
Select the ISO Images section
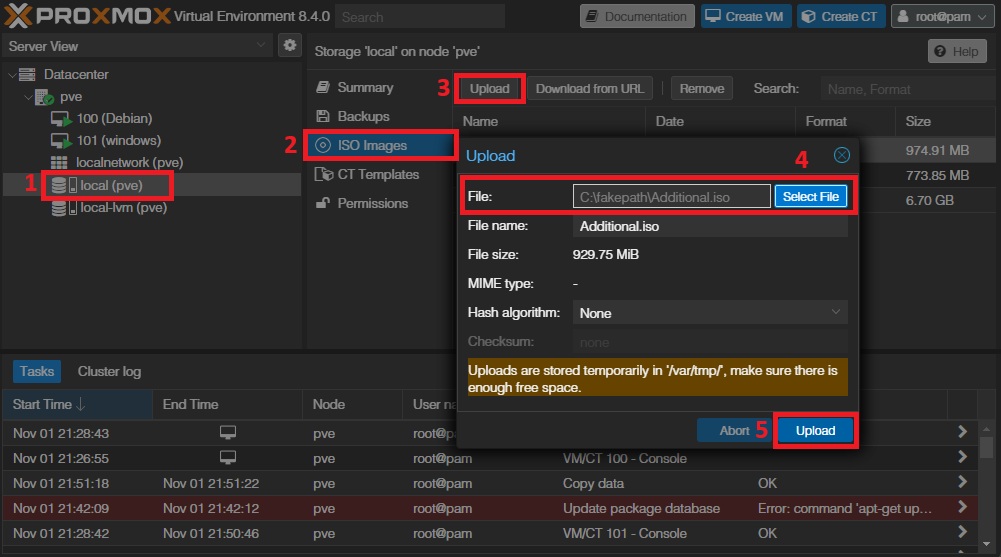tap(380, 145)
